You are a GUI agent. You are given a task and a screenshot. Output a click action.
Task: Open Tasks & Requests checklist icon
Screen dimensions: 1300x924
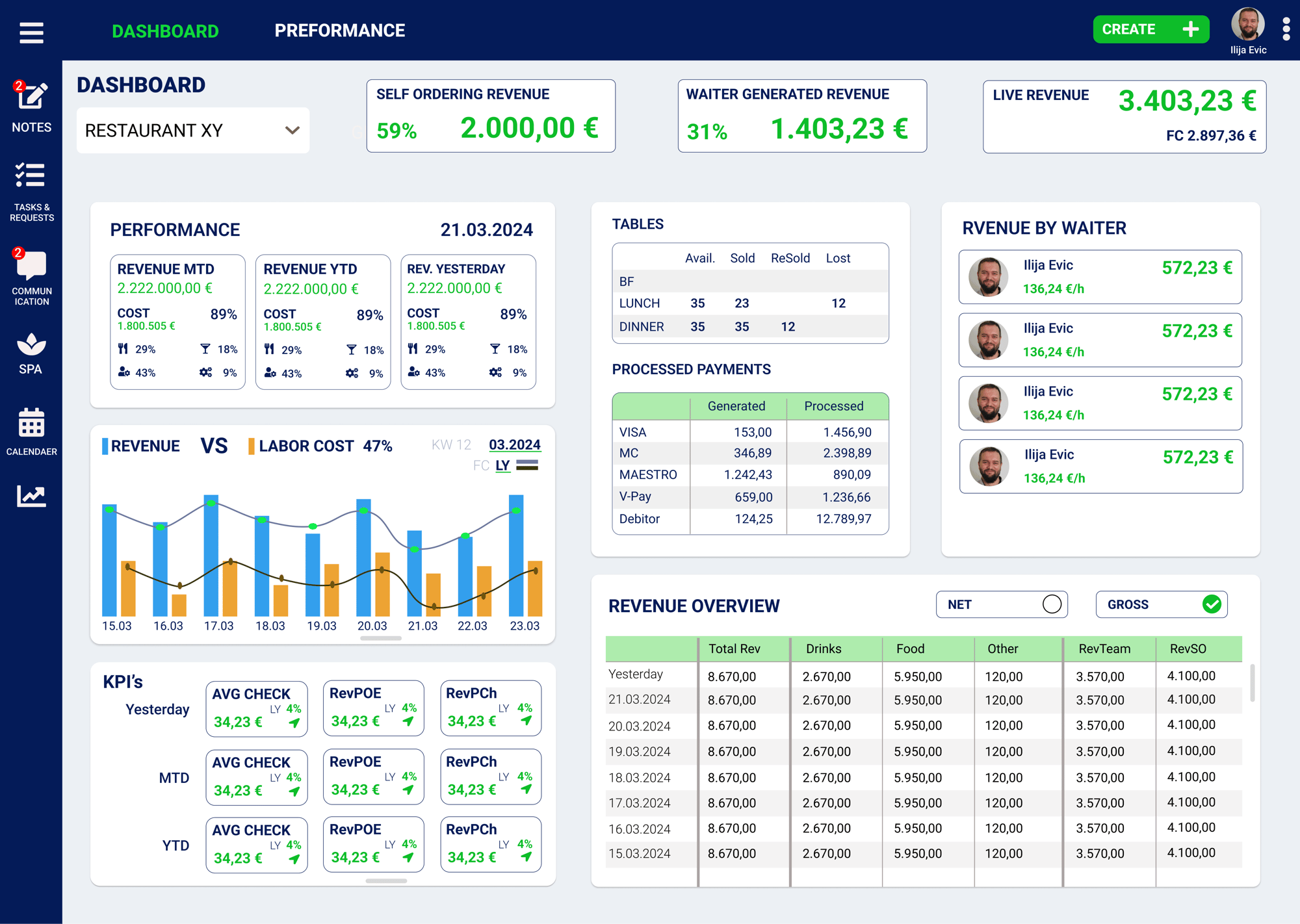click(x=31, y=175)
